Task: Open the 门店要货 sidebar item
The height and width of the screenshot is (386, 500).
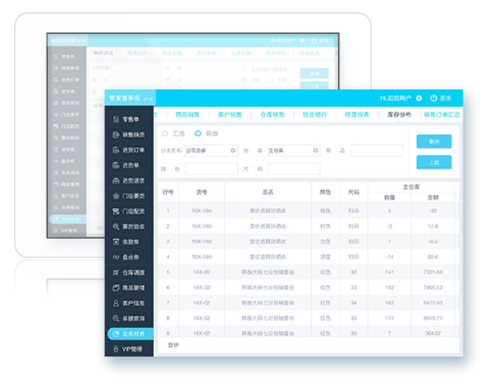Action: (129, 196)
